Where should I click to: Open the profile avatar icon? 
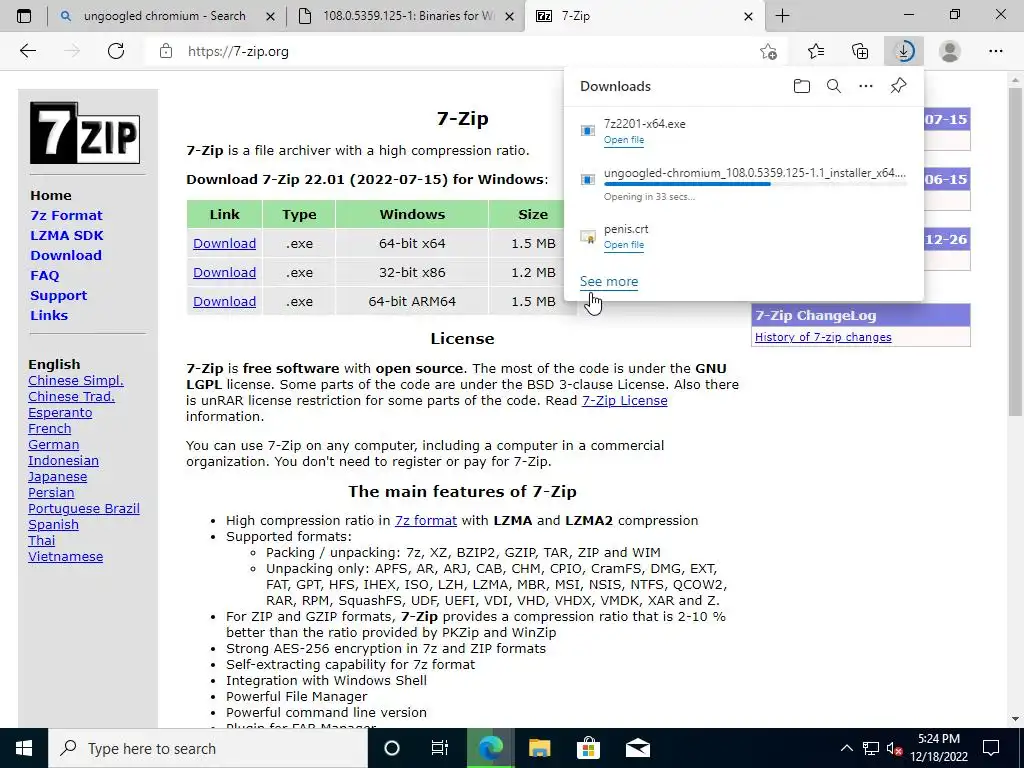click(x=950, y=51)
